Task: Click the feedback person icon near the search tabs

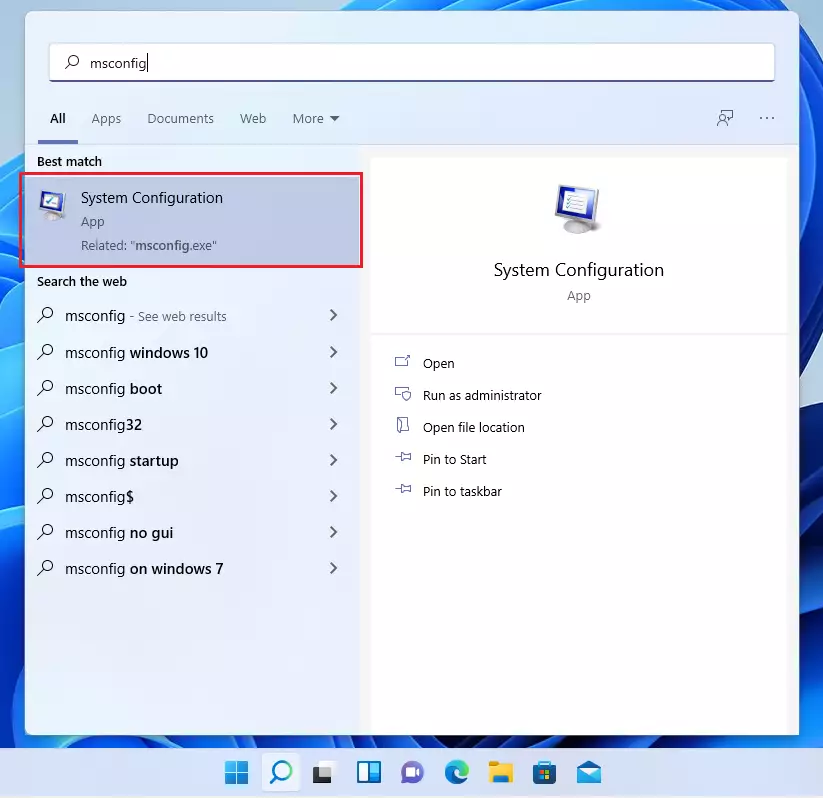Action: pos(725,118)
